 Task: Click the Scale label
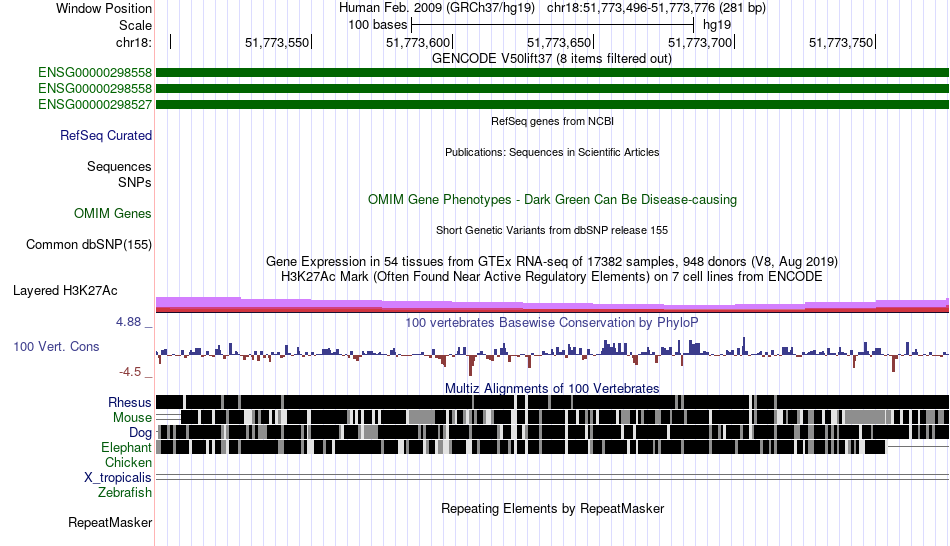click(x=136, y=25)
